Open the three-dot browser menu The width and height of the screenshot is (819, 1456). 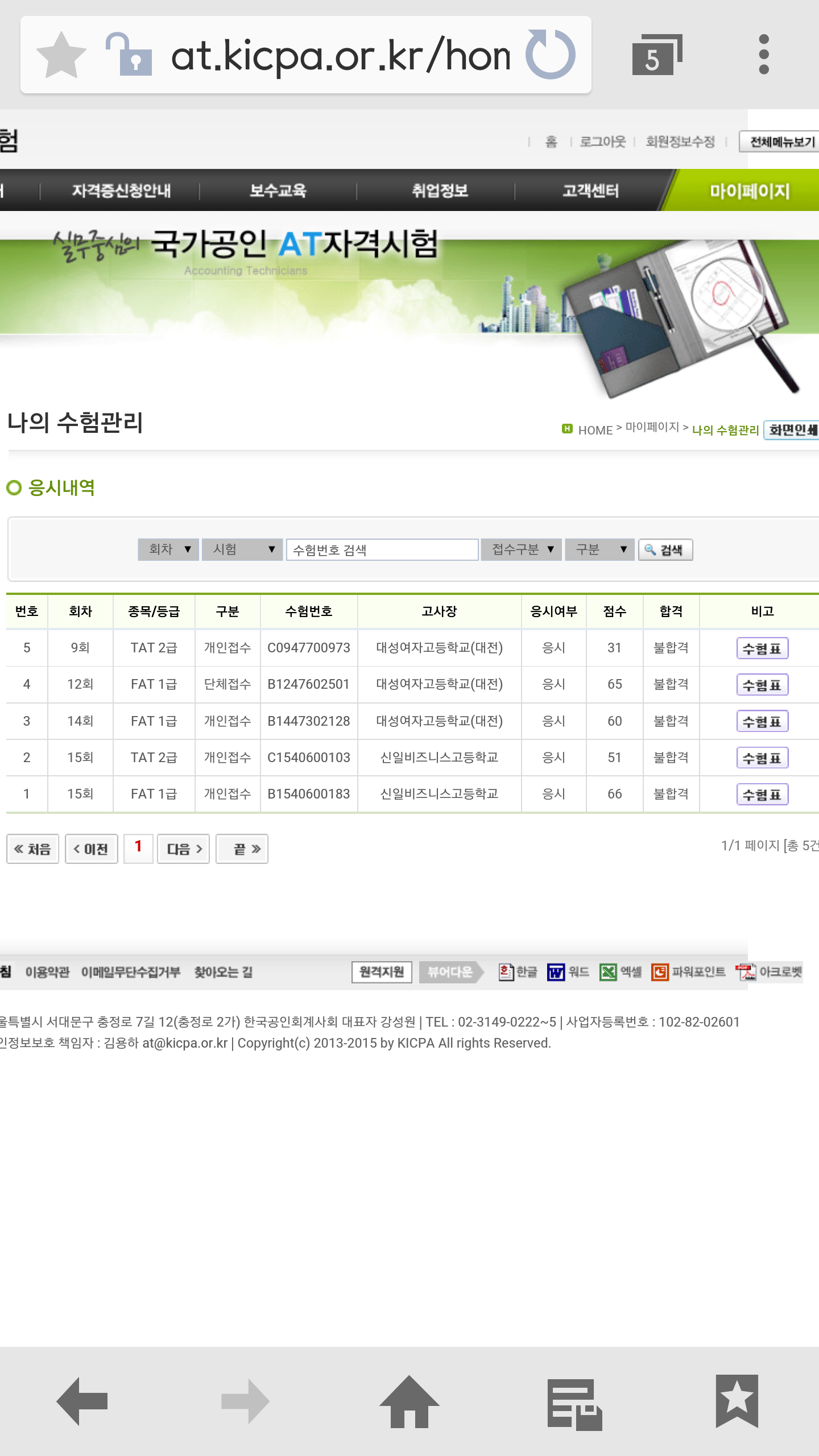pyautogui.click(x=764, y=55)
